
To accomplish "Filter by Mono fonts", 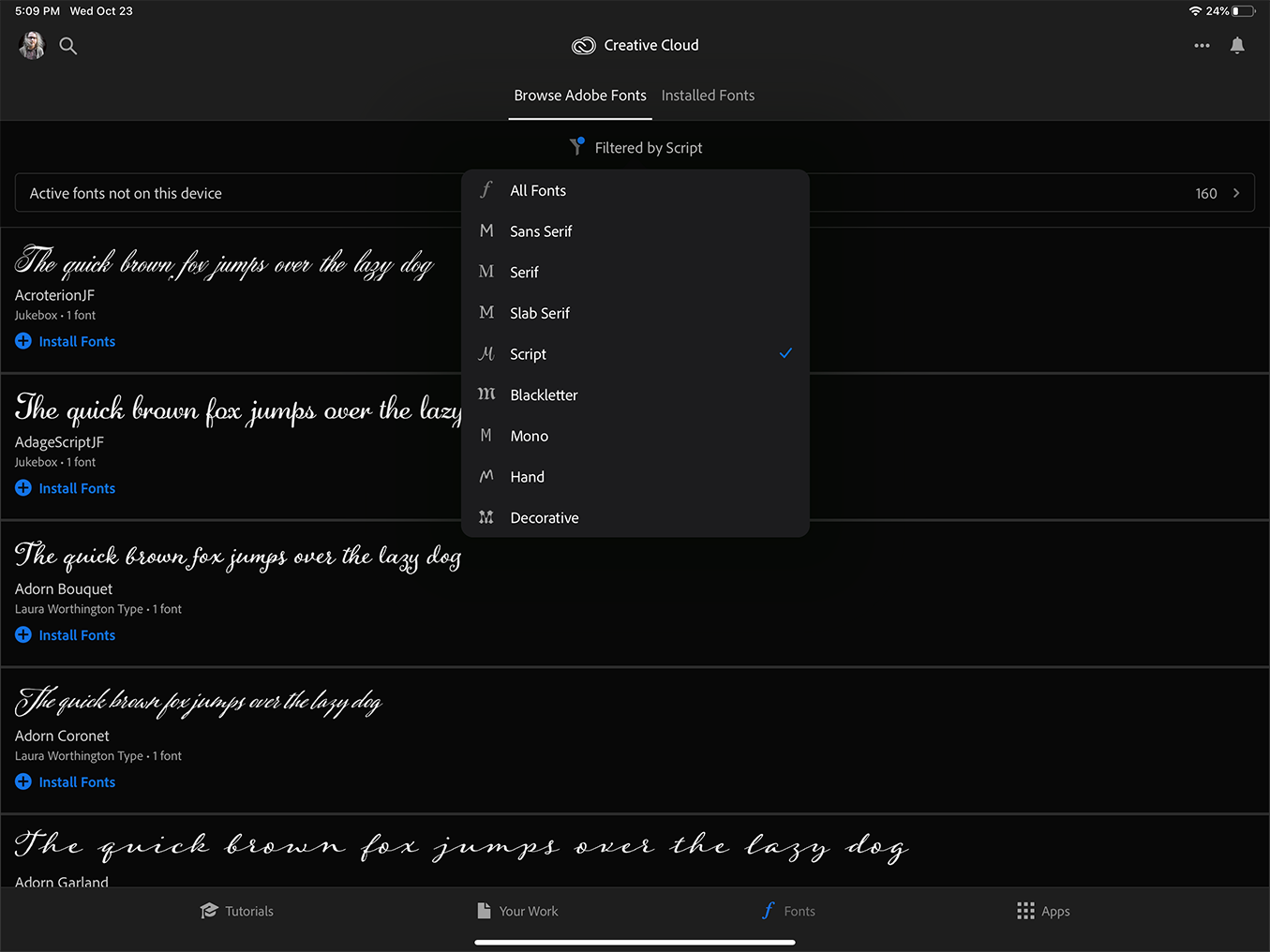I will 635,436.
